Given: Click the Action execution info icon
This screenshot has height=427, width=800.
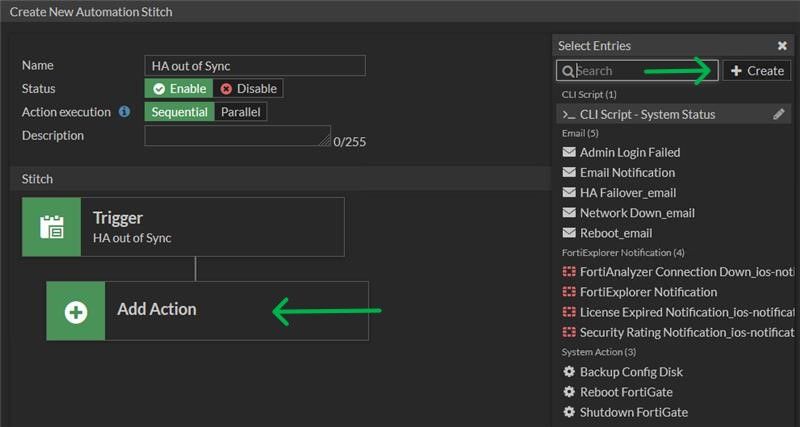Looking at the screenshot, I should pos(125,112).
